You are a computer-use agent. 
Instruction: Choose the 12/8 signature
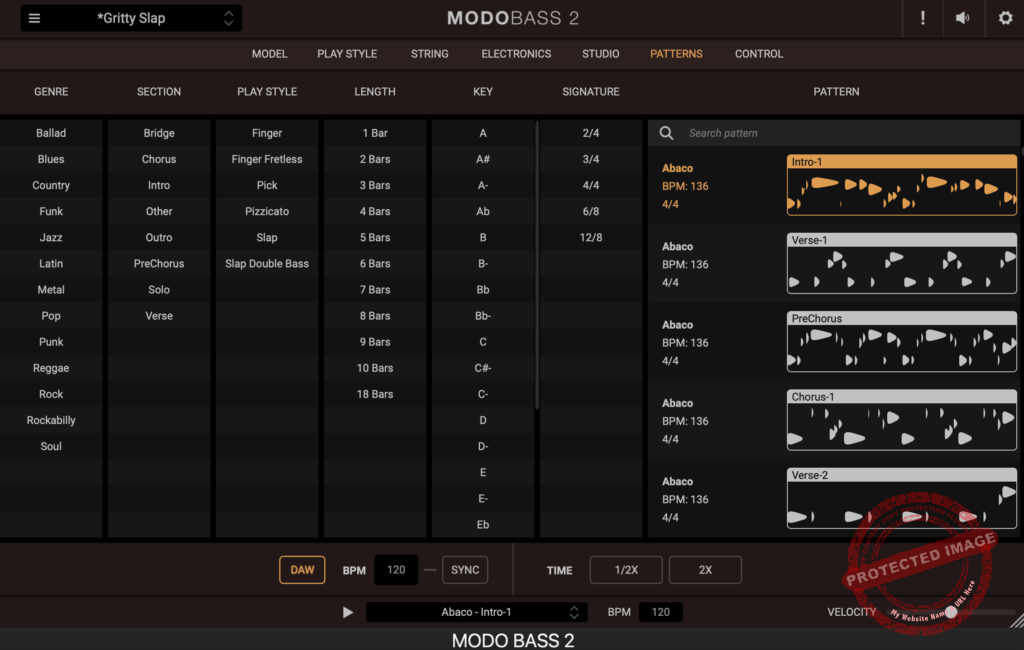click(591, 238)
